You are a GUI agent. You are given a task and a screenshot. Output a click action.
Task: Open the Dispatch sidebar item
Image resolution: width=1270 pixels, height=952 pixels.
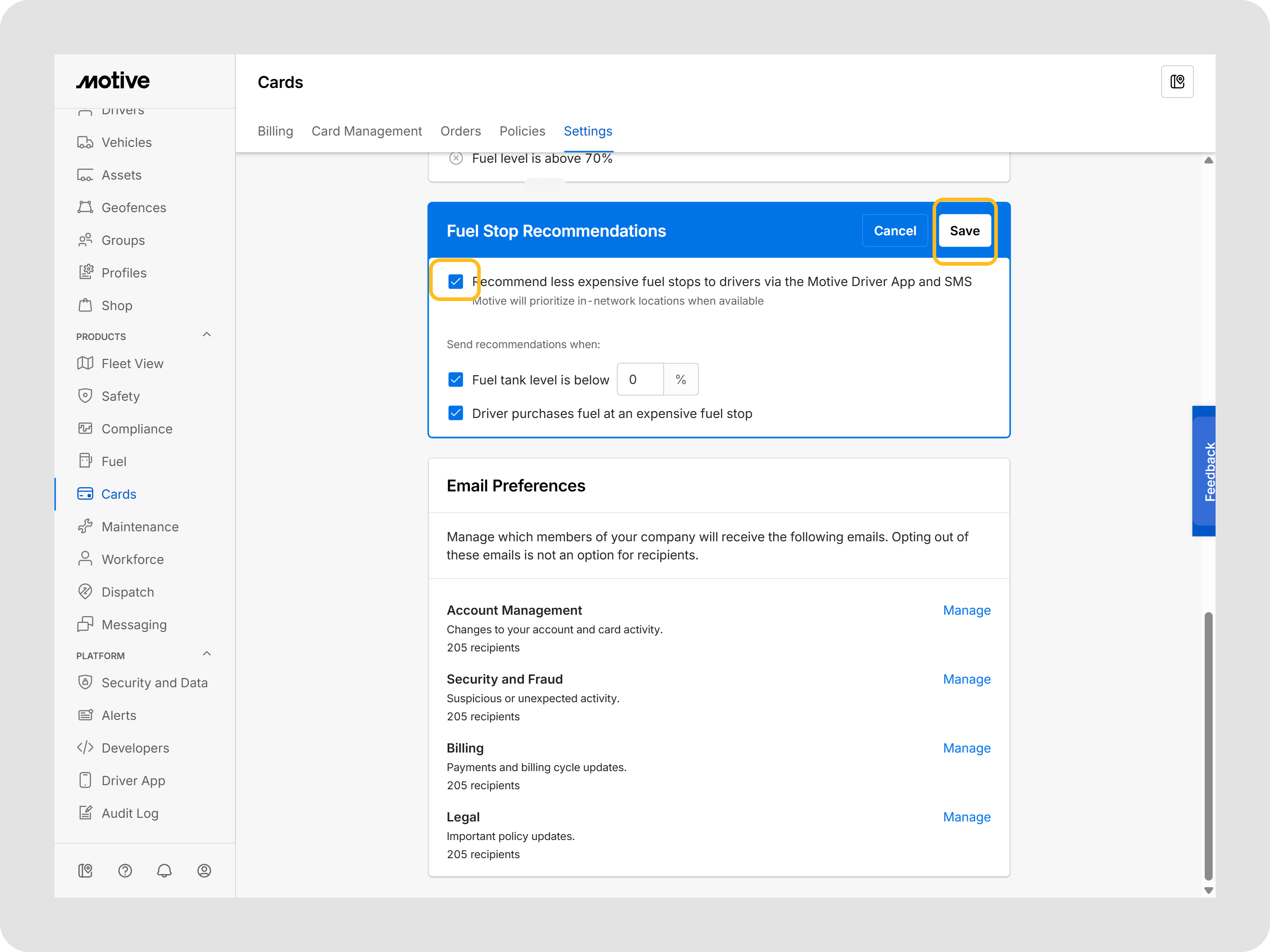[127, 592]
